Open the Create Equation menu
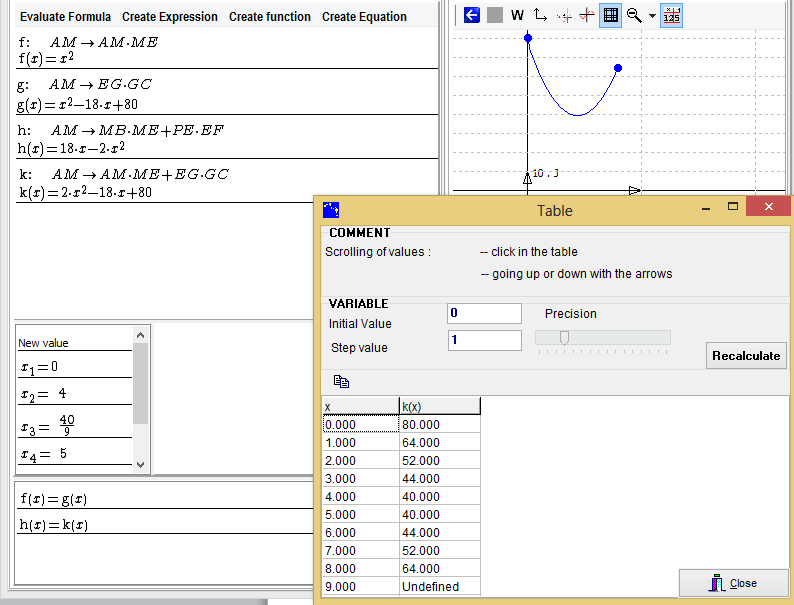Screen dimensions: 794x605 (364, 17)
